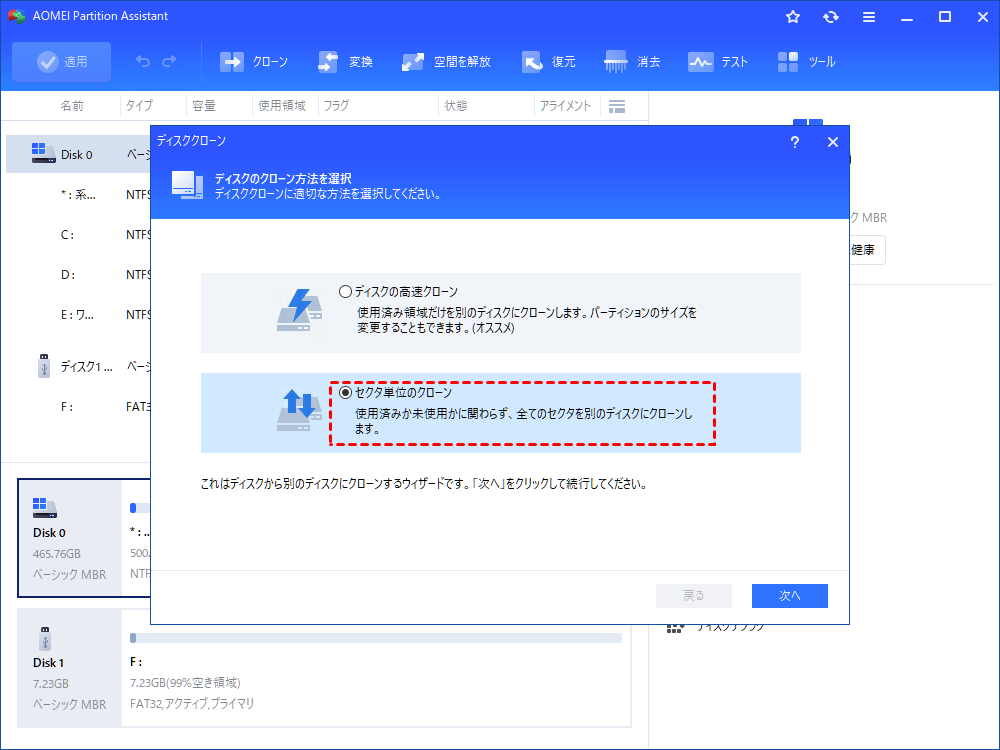
Task: Select Disk 0 row in partition list
Action: 78,154
